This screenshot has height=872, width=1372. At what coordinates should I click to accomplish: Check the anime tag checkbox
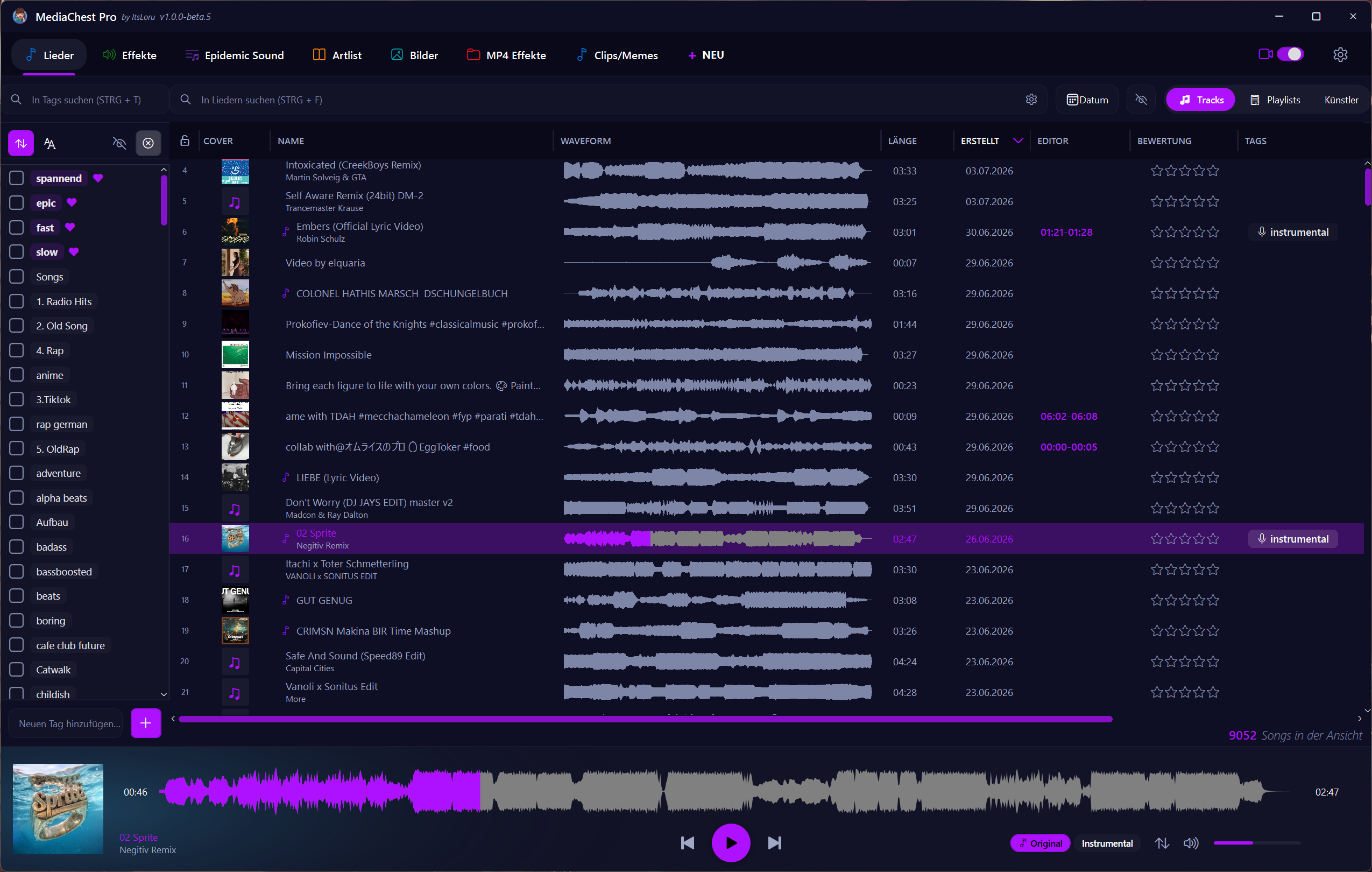click(17, 375)
